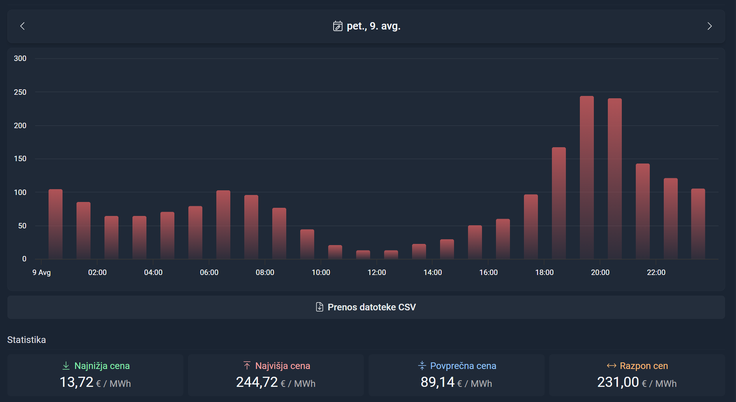The width and height of the screenshot is (736, 402).
Task: Select the highest price value 244,72
Action: [257, 382]
